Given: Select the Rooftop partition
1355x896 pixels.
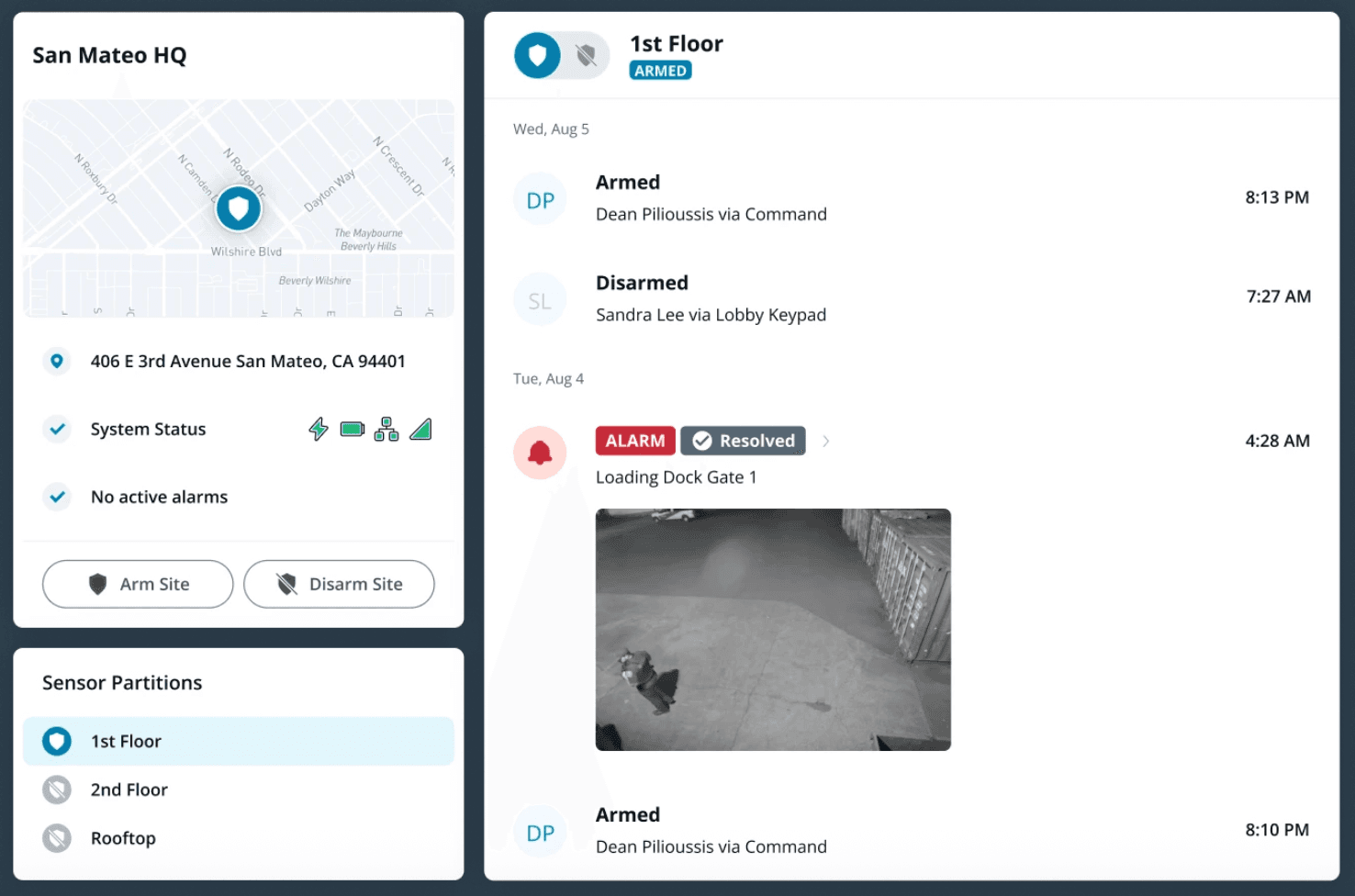Looking at the screenshot, I should (x=239, y=838).
